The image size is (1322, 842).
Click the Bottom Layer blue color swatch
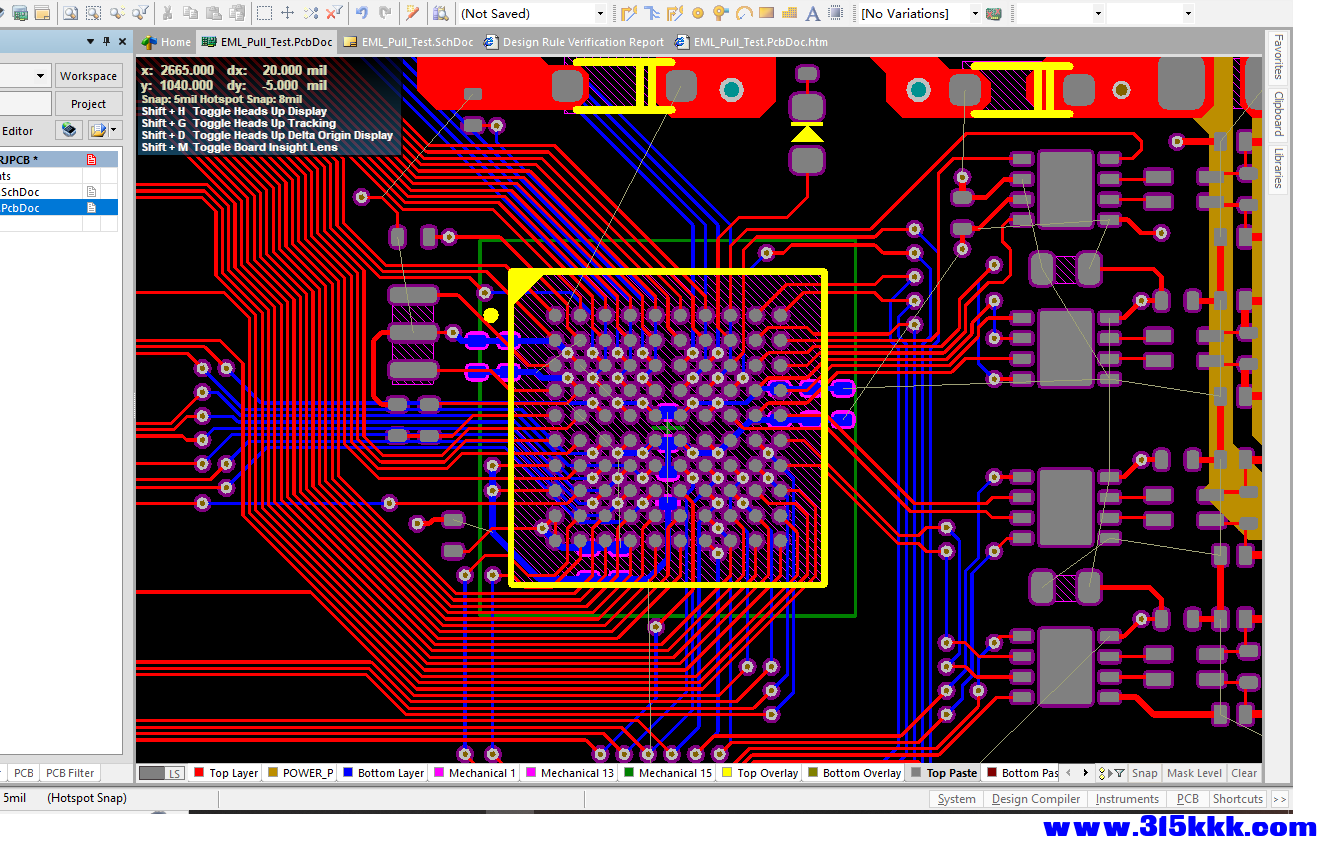click(348, 773)
